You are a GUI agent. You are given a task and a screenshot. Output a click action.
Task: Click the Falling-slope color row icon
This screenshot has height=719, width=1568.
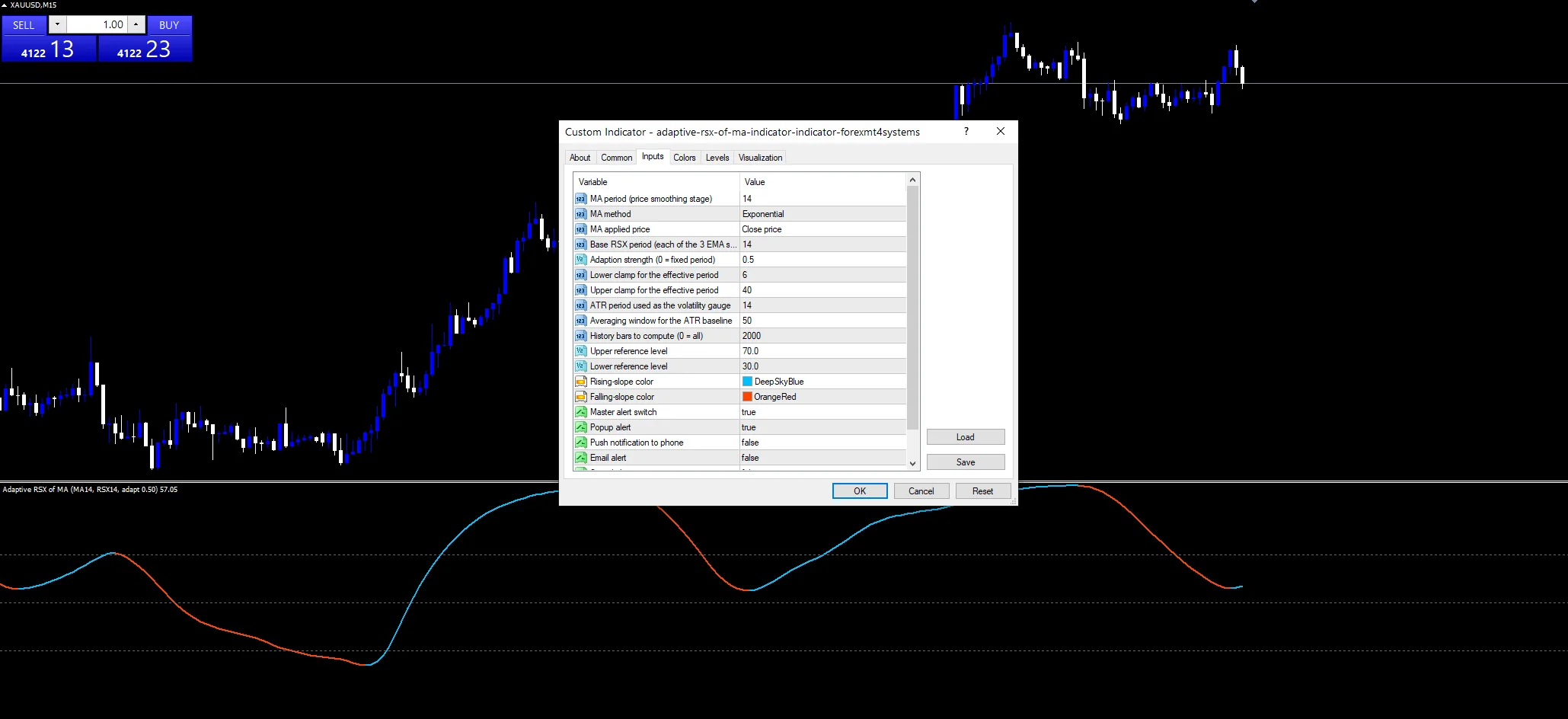[x=580, y=397]
